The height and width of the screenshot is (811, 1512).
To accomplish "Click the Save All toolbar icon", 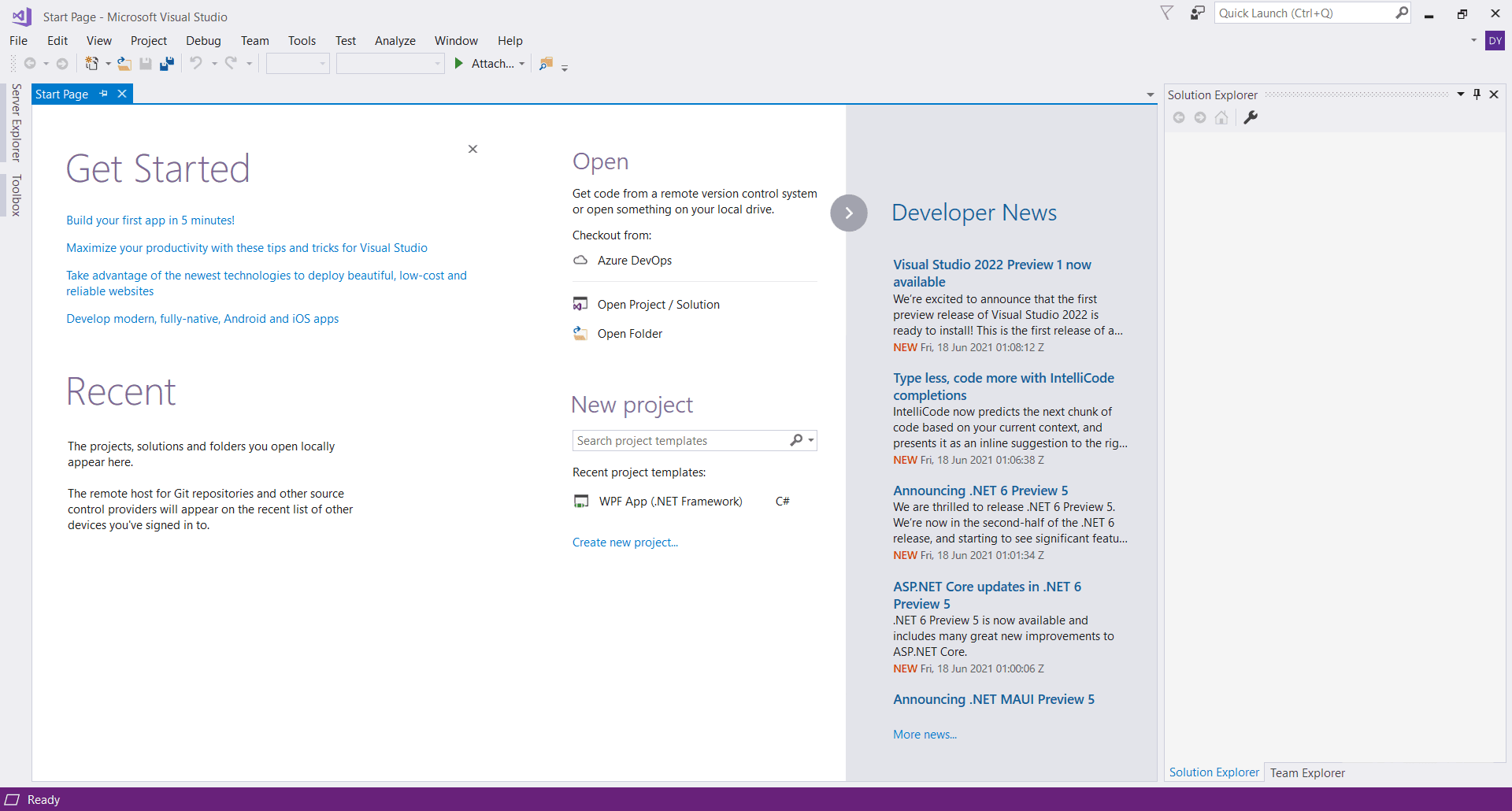I will tap(167, 64).
